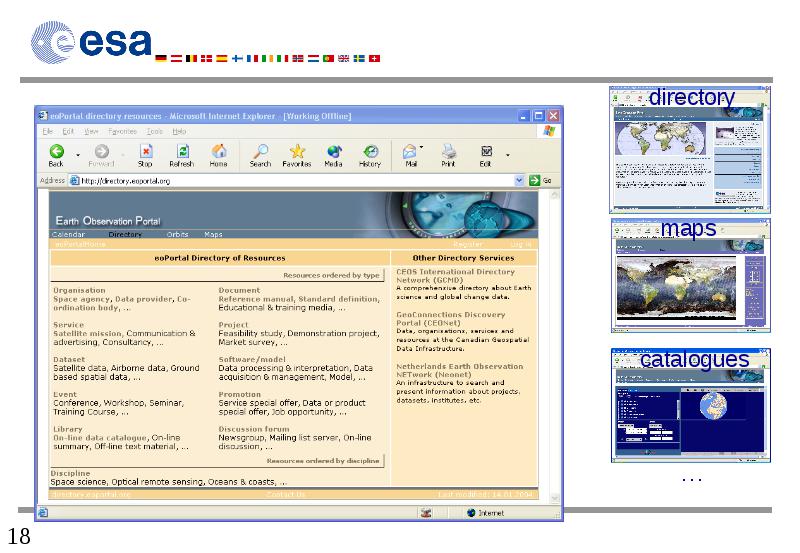Click the Mail envelope icon
Screen dimensions: 800x553
410,152
